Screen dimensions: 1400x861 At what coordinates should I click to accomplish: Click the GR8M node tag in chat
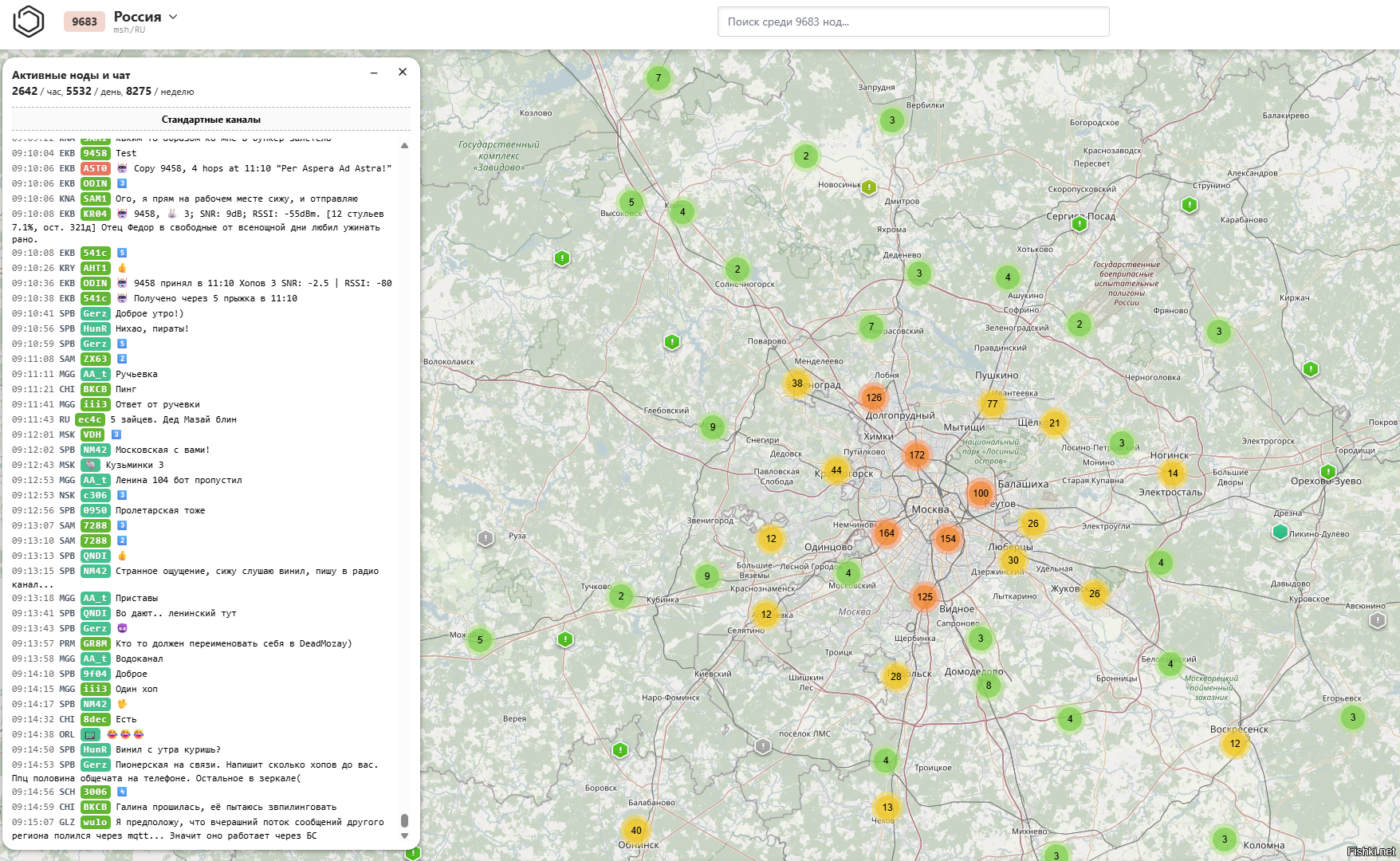click(95, 643)
